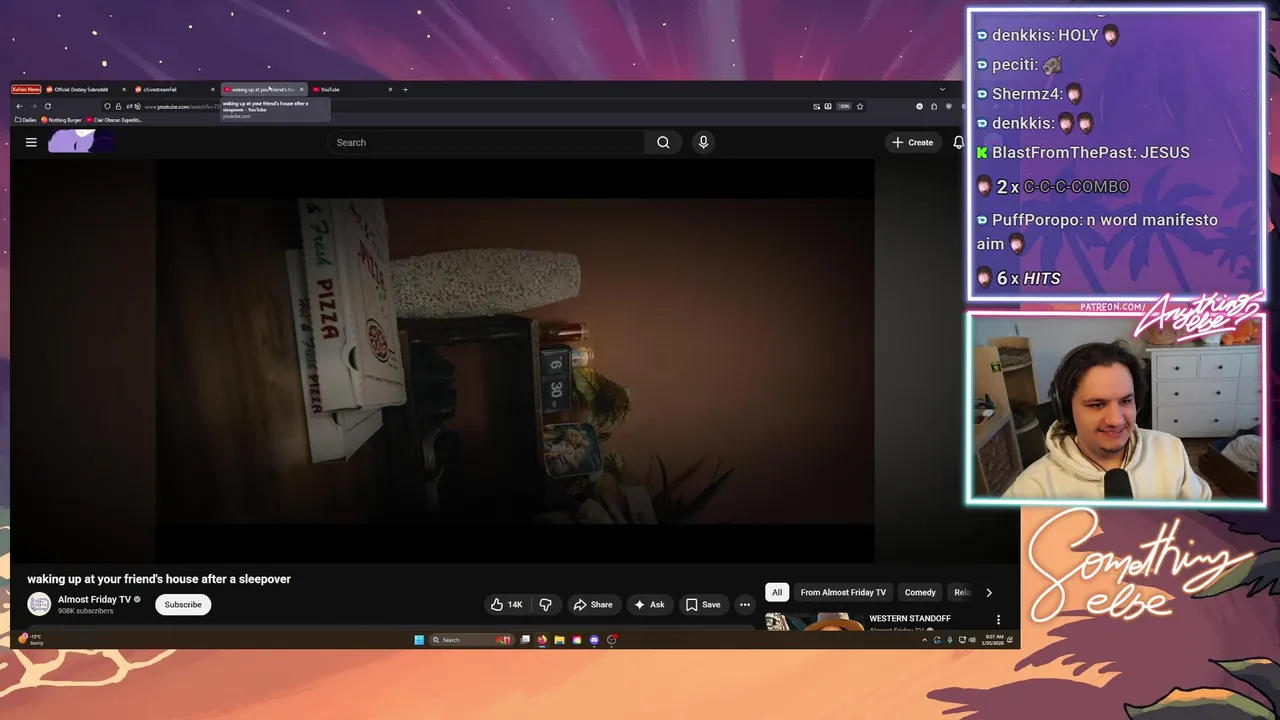The image size is (1280, 720).
Task: Select From Almost Friday TV chip
Action: [x=843, y=592]
